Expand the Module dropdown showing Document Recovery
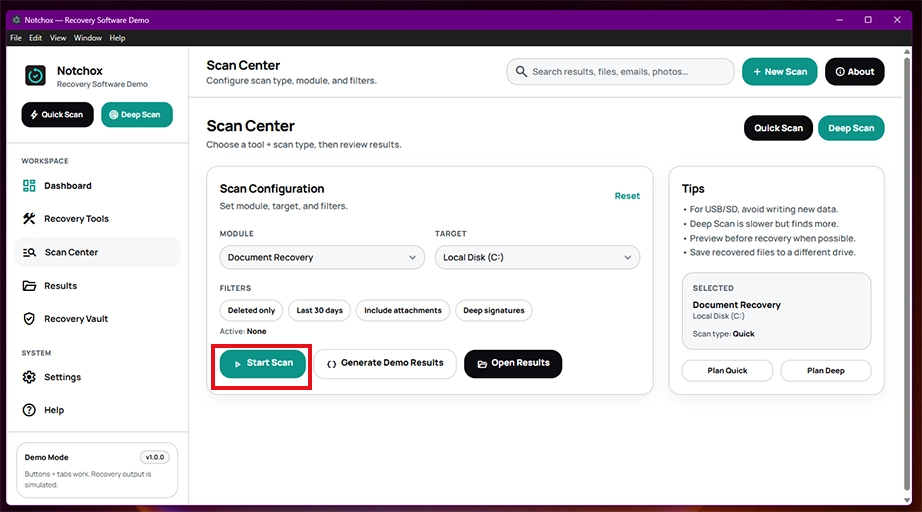The width and height of the screenshot is (922, 512). point(322,257)
